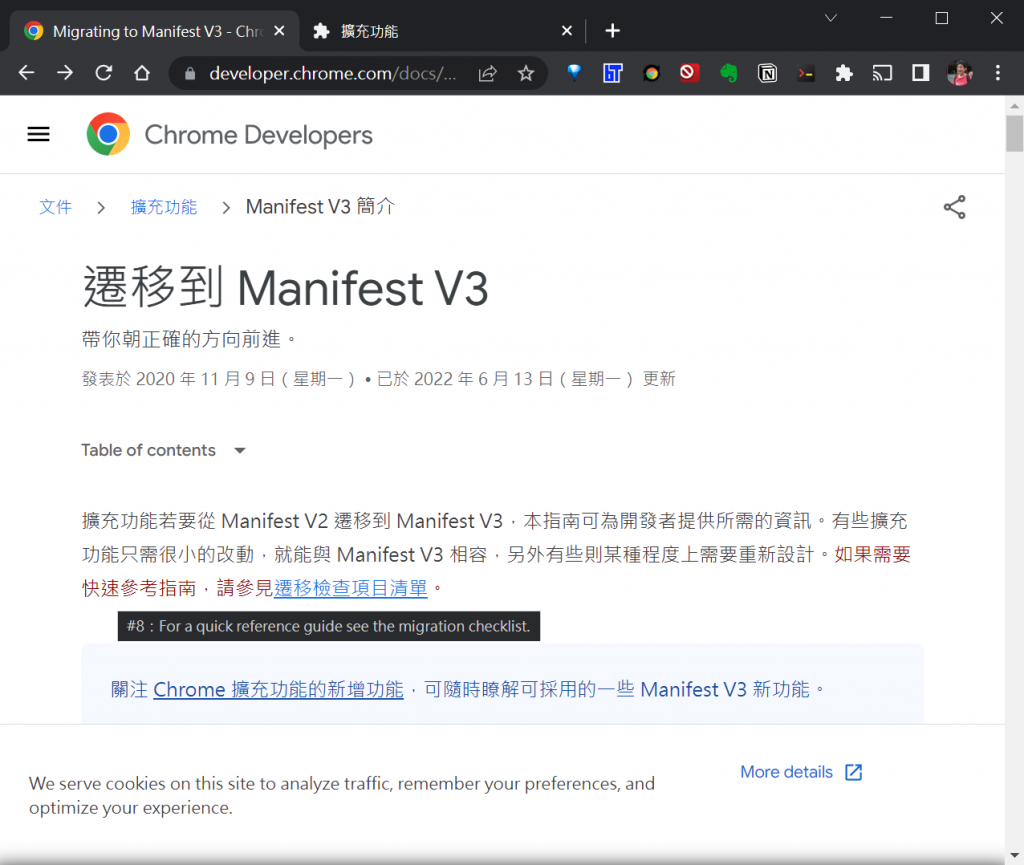Open the browser home page

coord(142,72)
